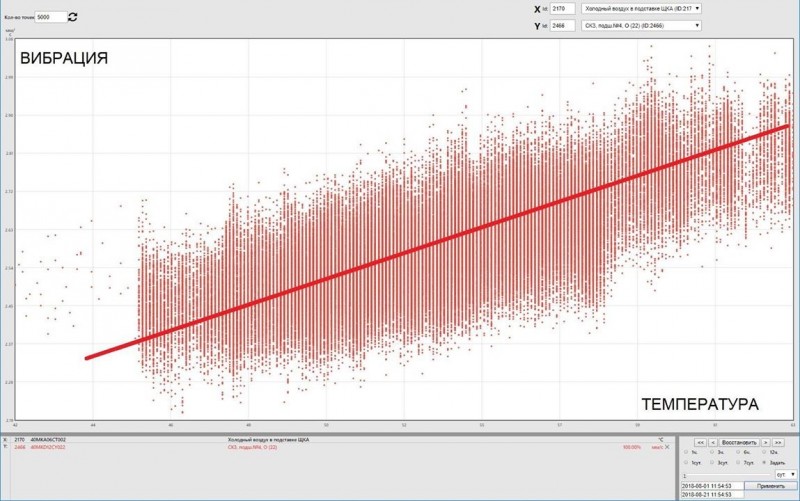Click the Восстановить button
The width and height of the screenshot is (800, 501).
pyautogui.click(x=739, y=442)
